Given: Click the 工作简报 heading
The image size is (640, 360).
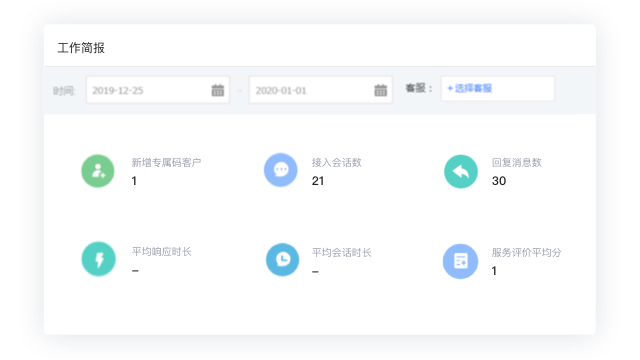Looking at the screenshot, I should point(81,48).
